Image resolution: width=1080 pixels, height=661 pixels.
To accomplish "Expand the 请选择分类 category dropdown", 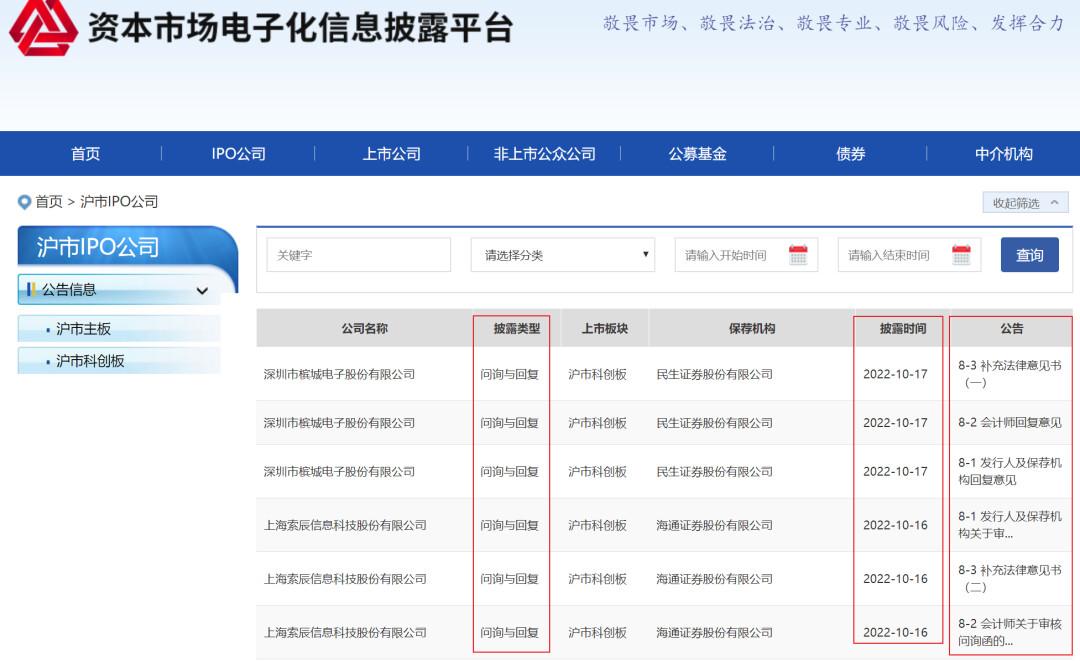I will coord(563,255).
